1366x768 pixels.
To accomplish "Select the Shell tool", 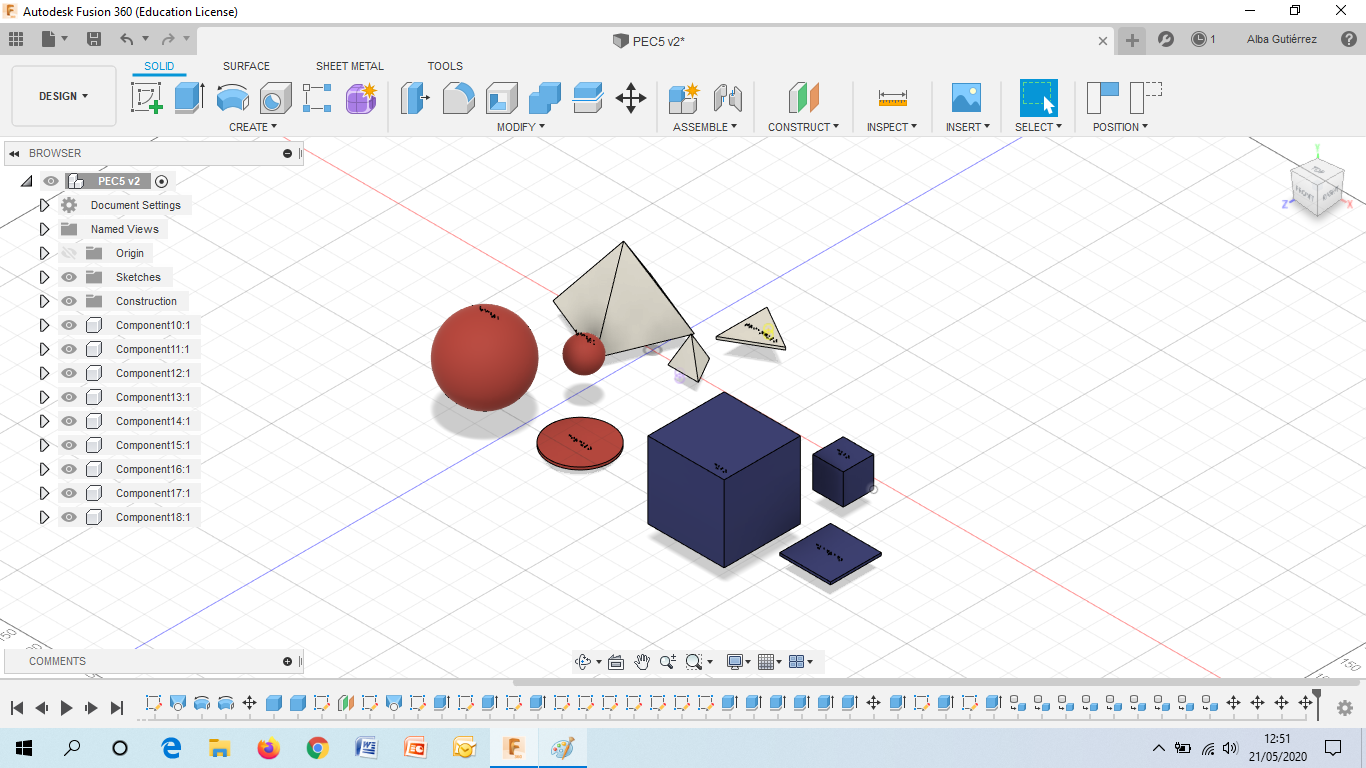I will coord(502,98).
